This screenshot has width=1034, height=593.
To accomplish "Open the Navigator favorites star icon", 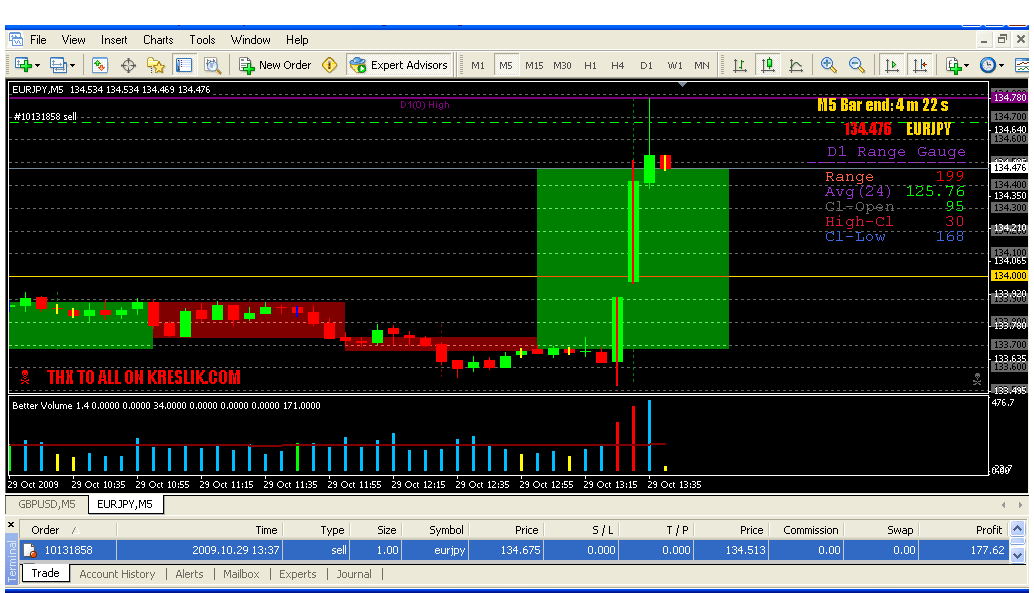I will pyautogui.click(x=156, y=65).
